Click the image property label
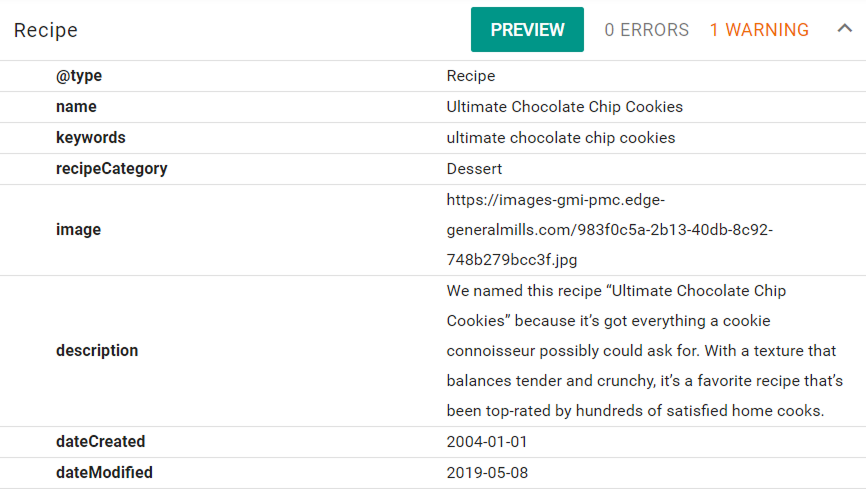Viewport: 866px width, 489px height. [78, 230]
